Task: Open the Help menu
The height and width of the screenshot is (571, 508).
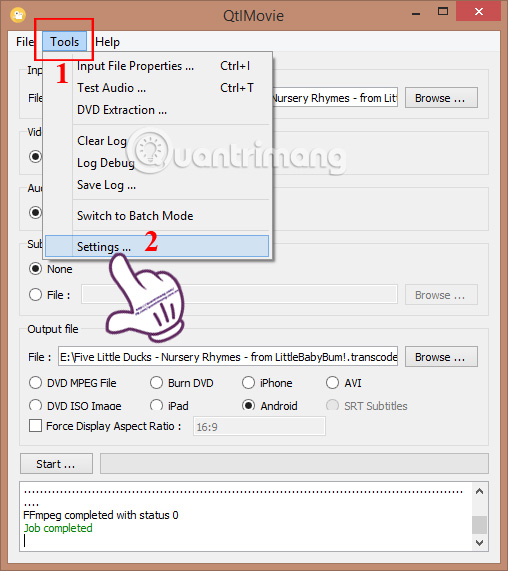Action: 107,42
